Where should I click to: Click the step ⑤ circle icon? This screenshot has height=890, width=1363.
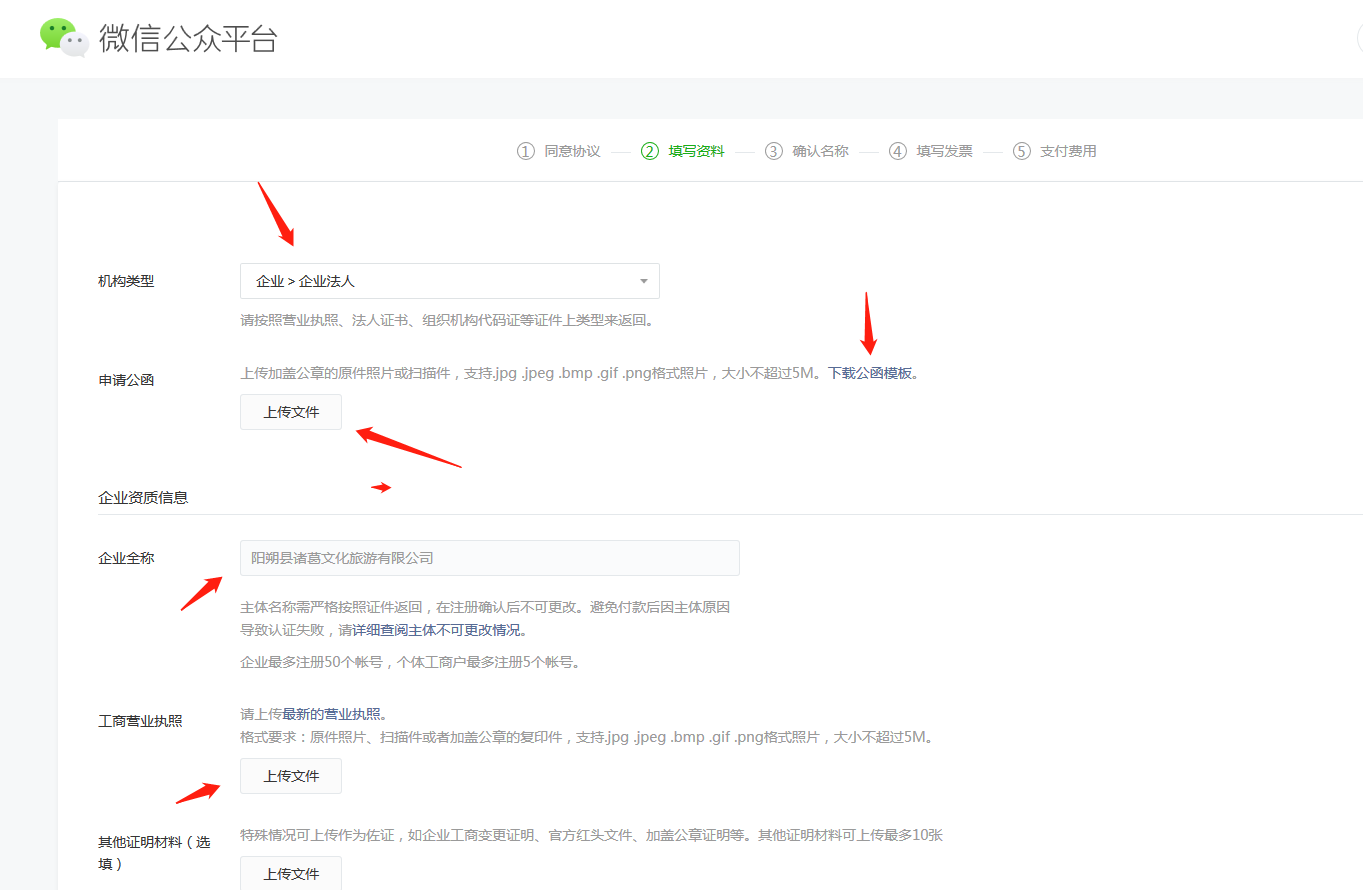1020,150
